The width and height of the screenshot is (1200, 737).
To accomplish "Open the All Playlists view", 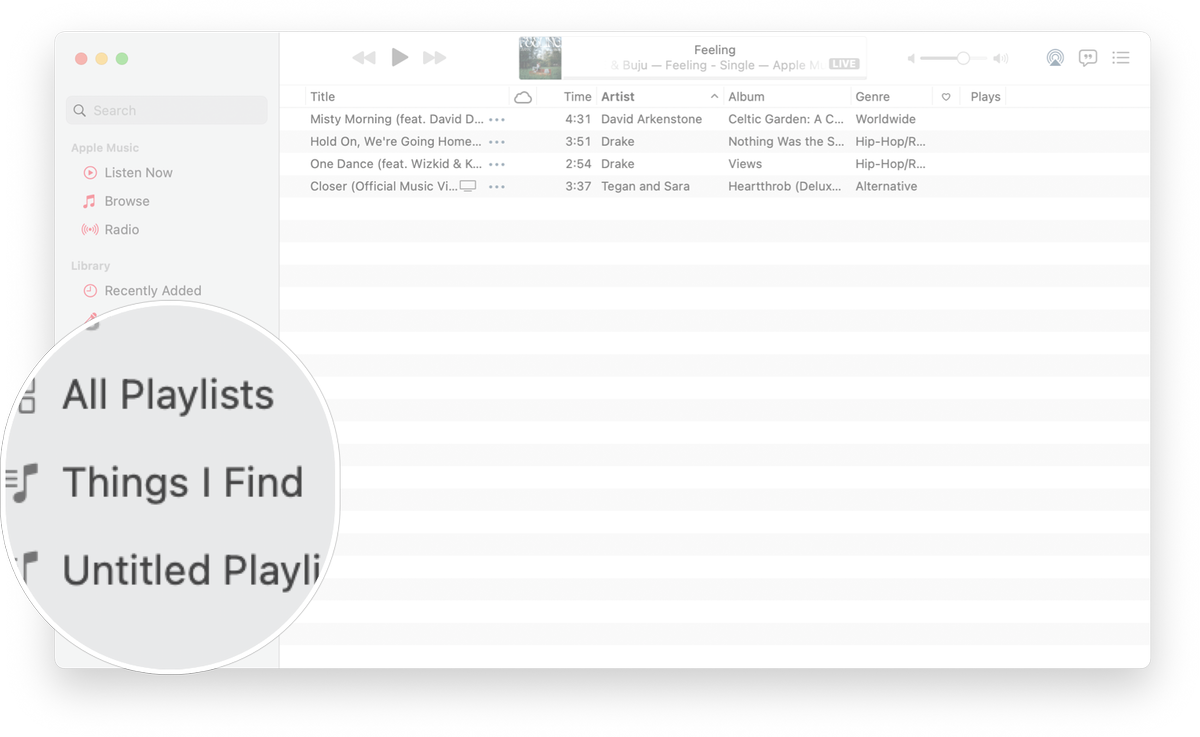I will point(167,394).
